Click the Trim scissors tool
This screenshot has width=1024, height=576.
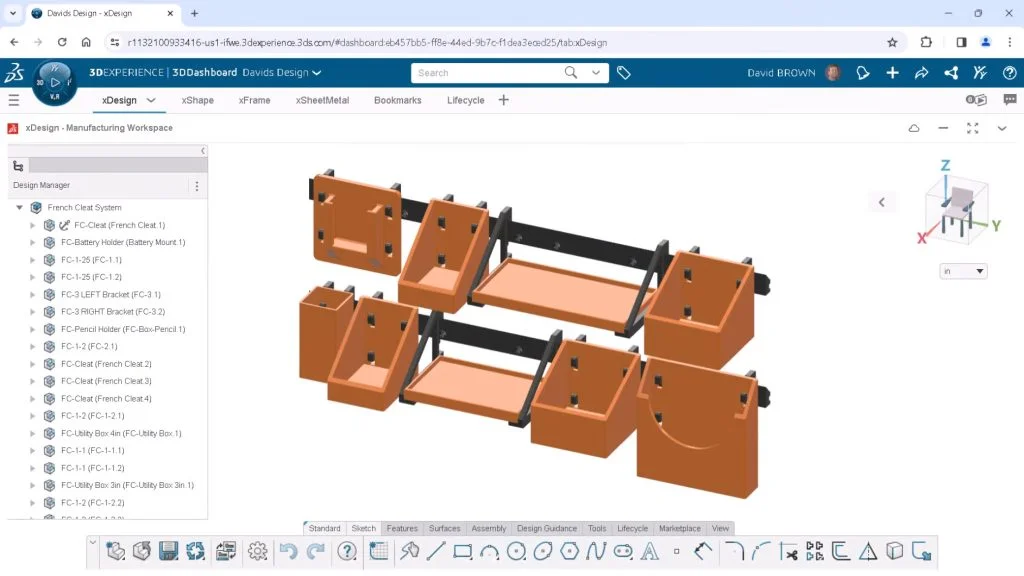[789, 551]
